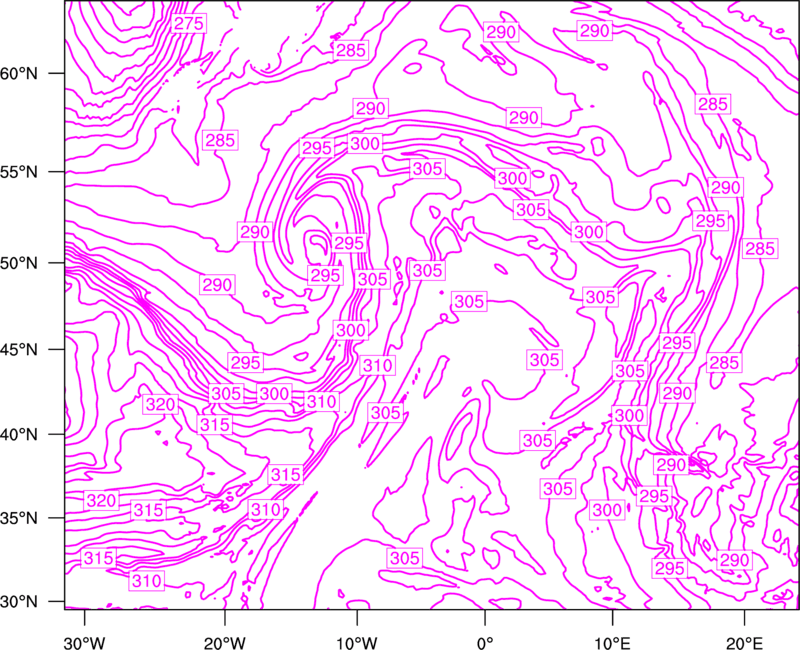
Task: Pick the 35°N latitude axis label
Action: point(18,518)
